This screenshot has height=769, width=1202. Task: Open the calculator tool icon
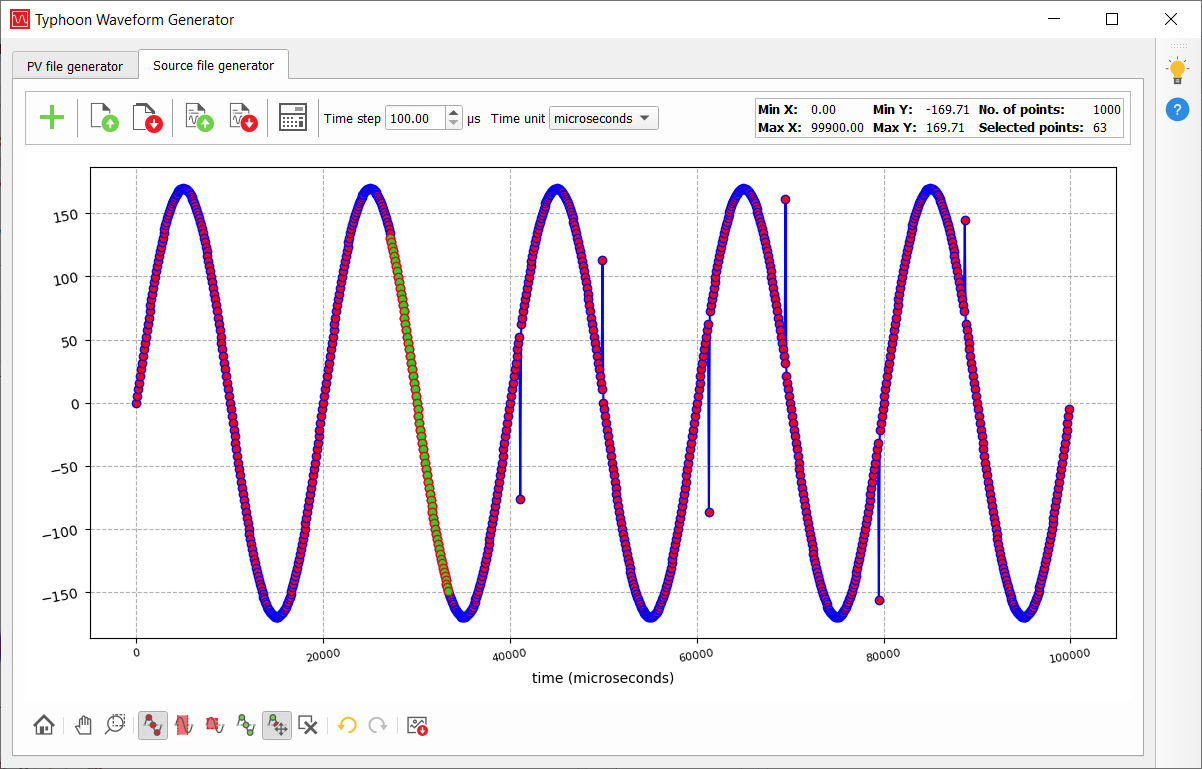coord(292,118)
